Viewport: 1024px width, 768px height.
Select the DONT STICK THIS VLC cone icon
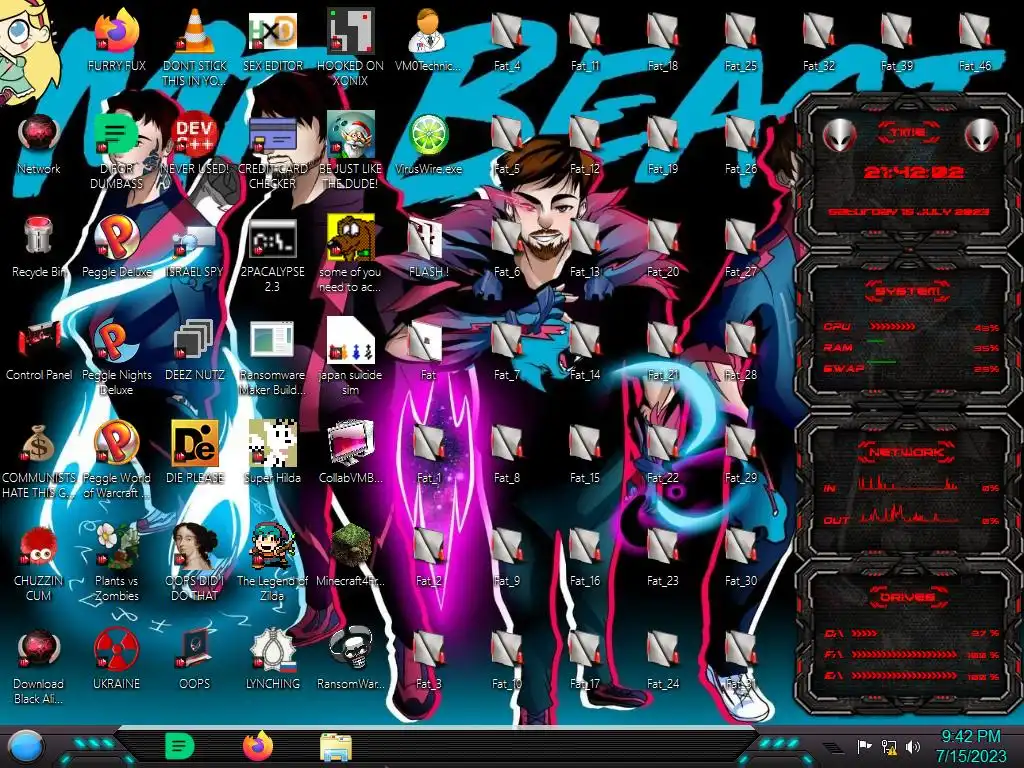pos(195,31)
